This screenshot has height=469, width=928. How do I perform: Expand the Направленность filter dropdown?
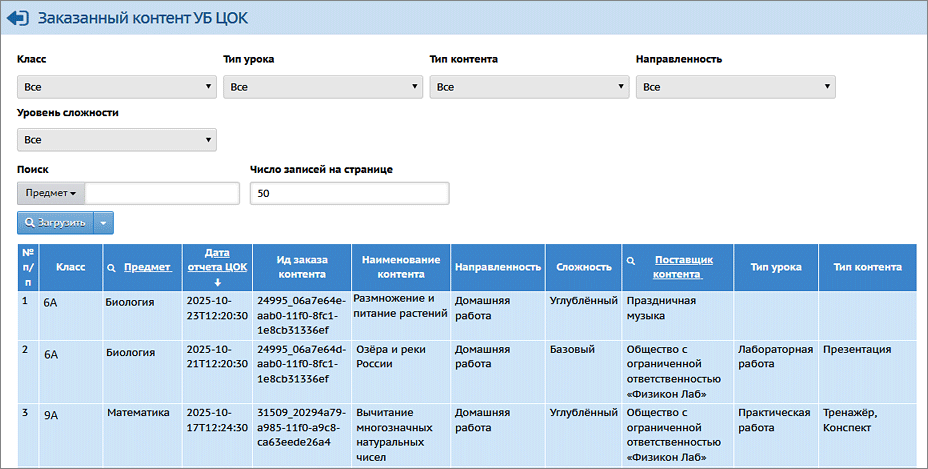point(735,87)
